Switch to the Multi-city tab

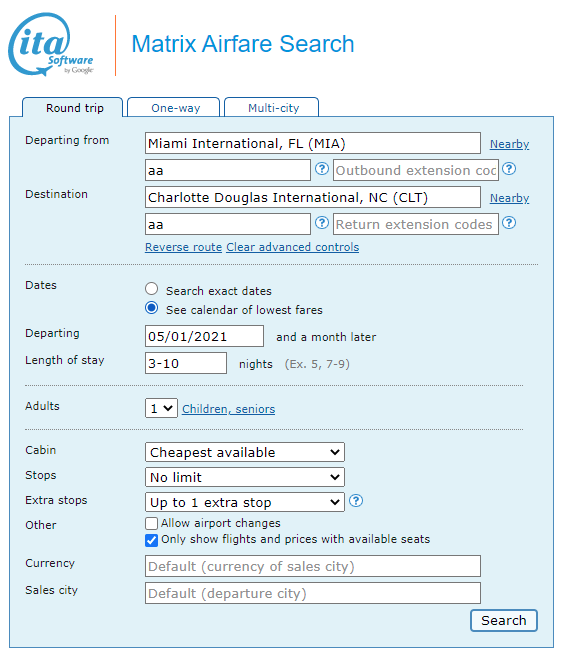[272, 108]
